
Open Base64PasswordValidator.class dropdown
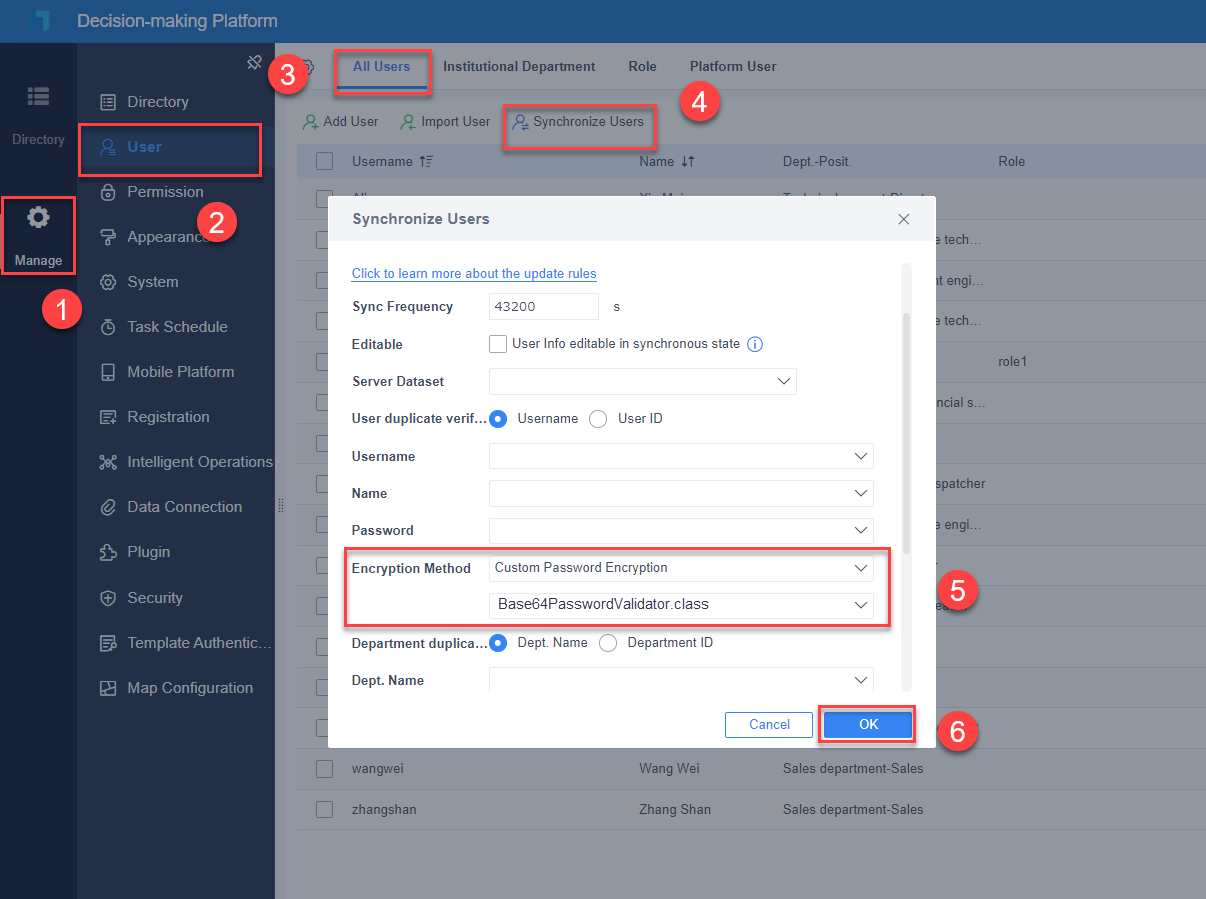click(x=681, y=605)
